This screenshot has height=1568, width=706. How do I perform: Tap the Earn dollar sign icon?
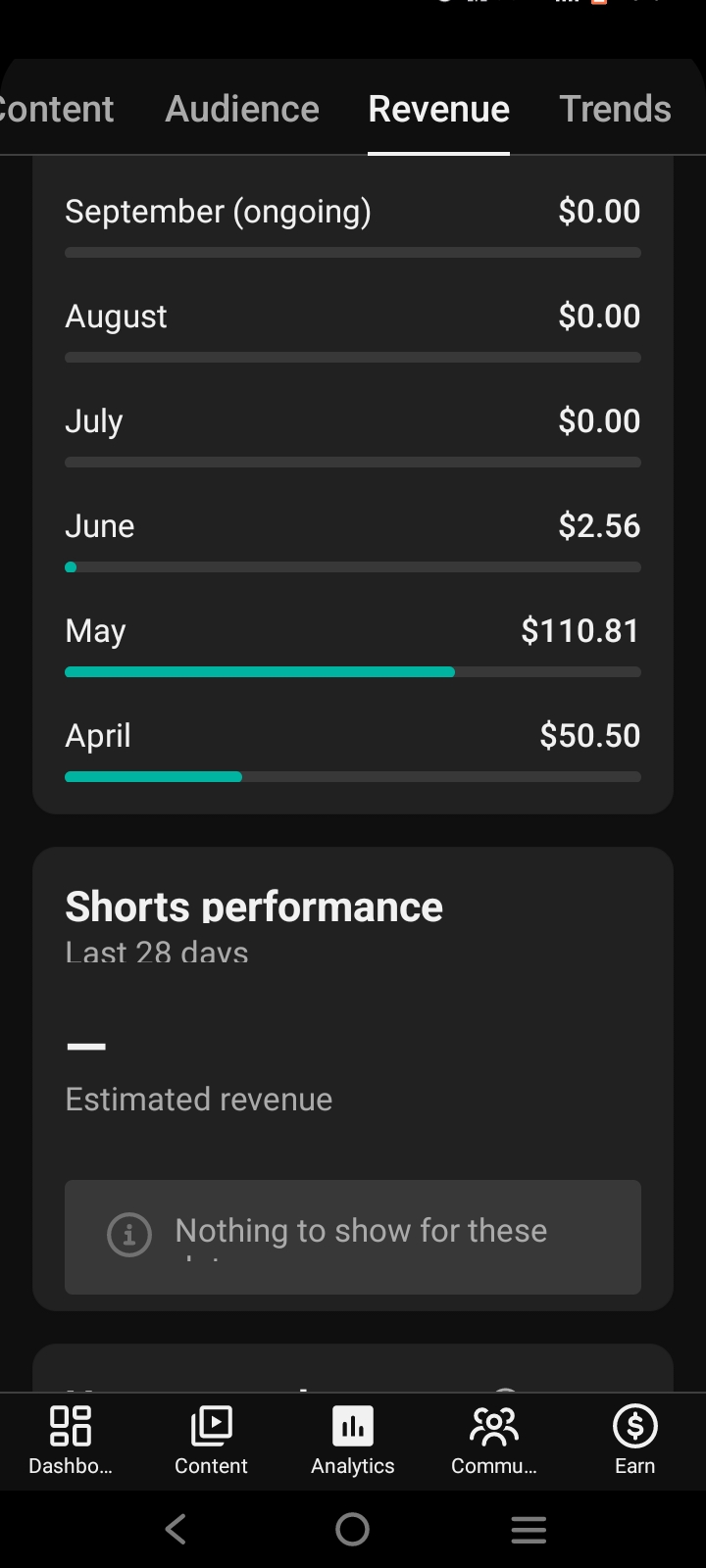(x=634, y=1426)
